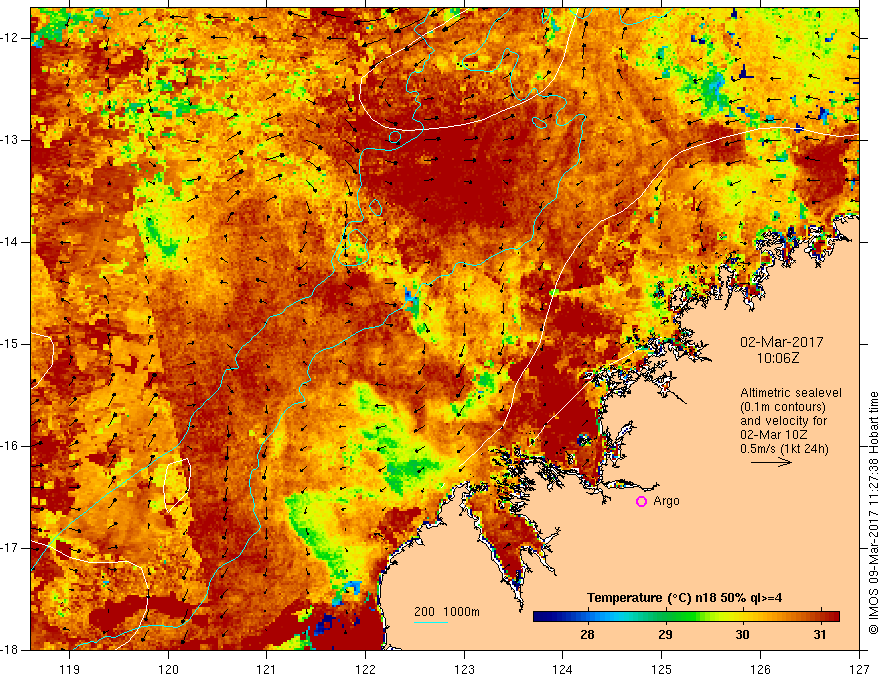
Task: Click the 29 label under color bar
Action: 665,635
